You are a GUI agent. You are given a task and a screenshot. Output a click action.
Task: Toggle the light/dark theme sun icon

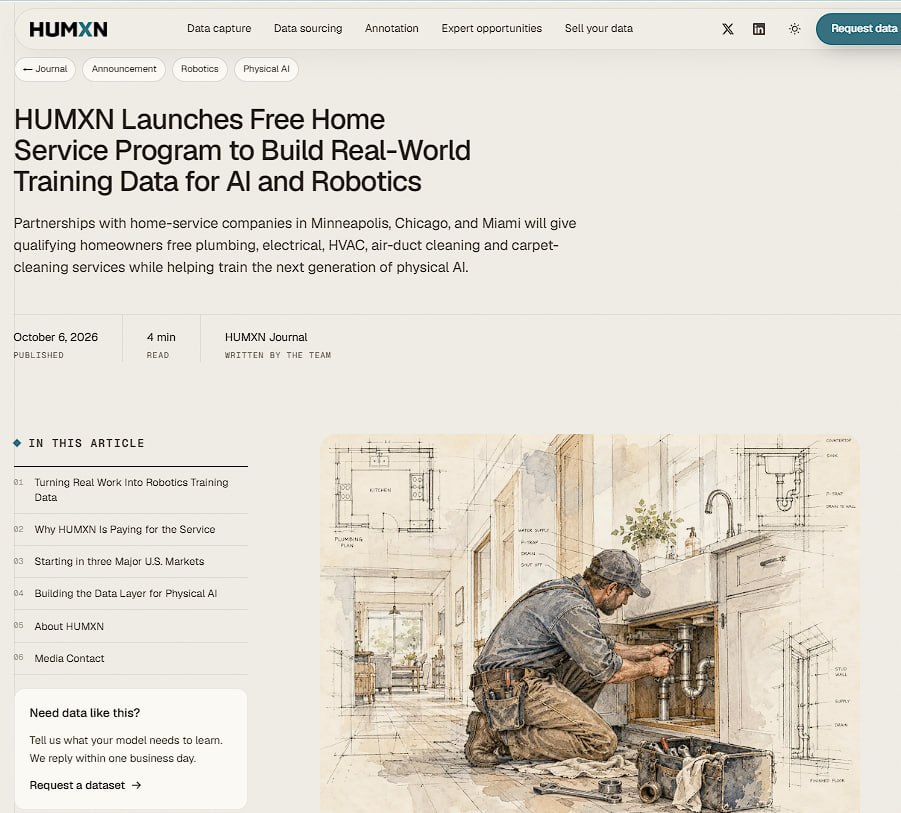pyautogui.click(x=795, y=29)
